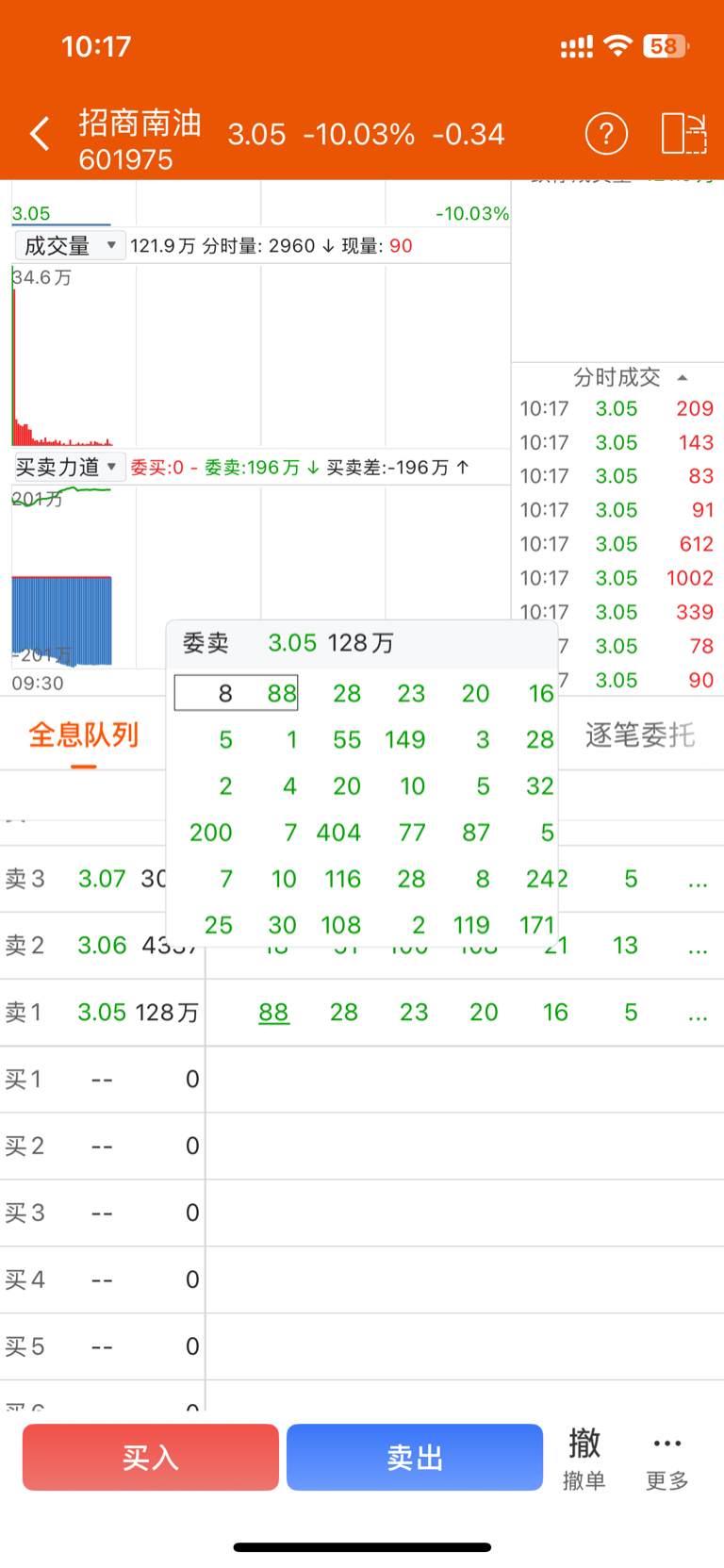Click the 卖1 price 3.05
Image resolution: width=724 pixels, height=1568 pixels.
click(x=102, y=1013)
